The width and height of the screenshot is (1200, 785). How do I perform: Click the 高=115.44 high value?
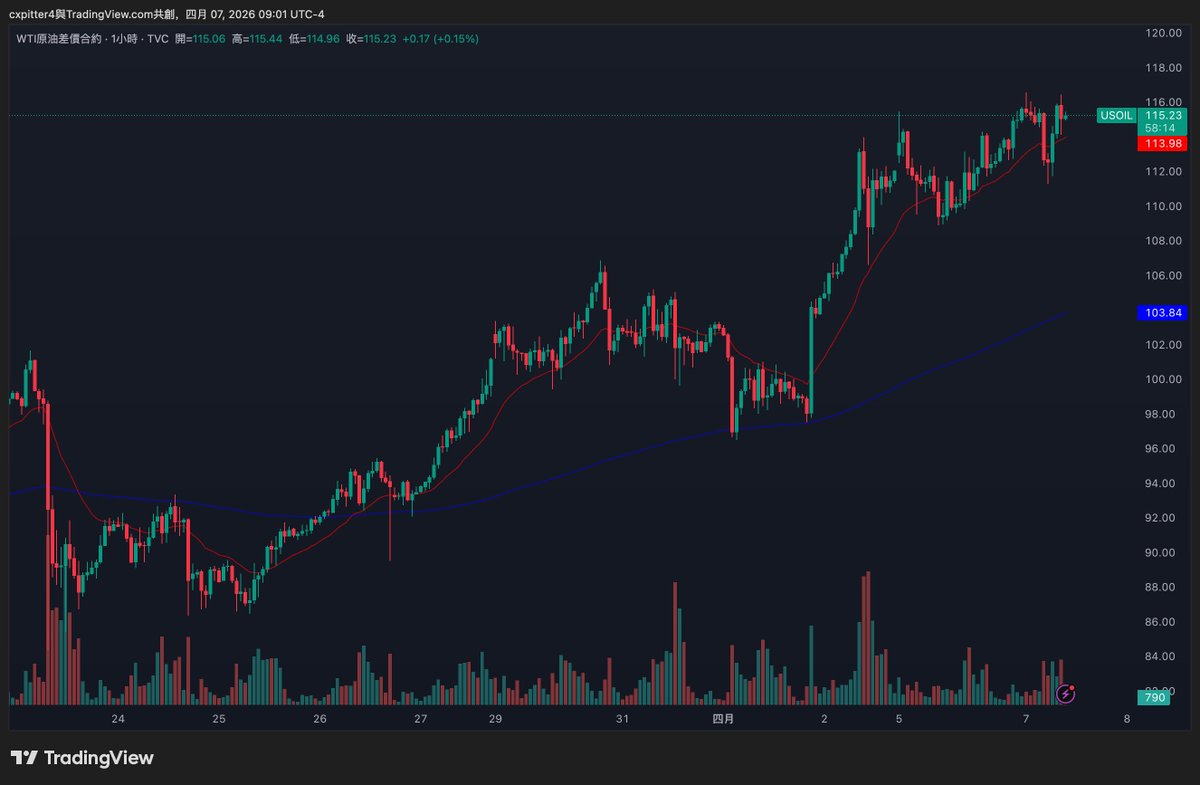coord(257,39)
